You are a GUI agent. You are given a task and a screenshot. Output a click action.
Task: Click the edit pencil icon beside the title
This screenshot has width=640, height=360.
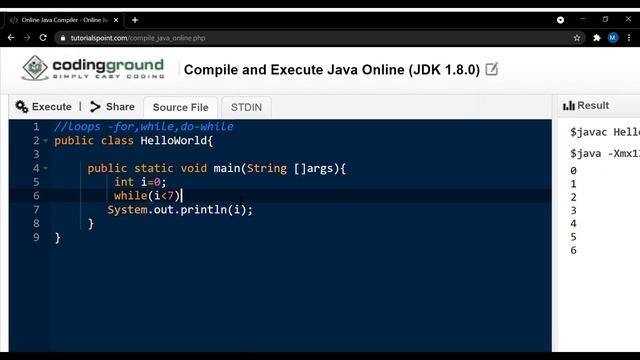click(492, 69)
